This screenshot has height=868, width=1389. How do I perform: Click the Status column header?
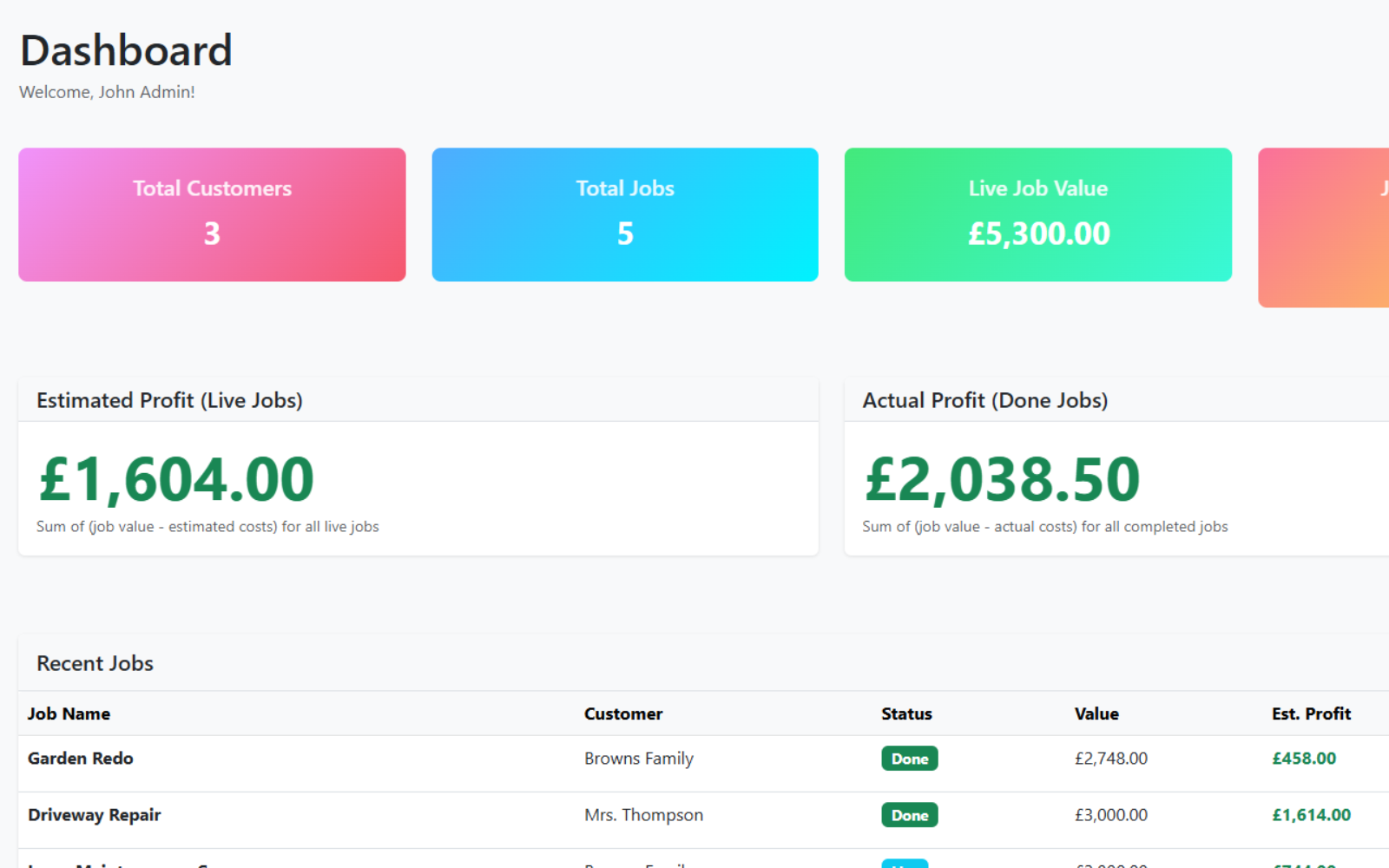coord(906,713)
